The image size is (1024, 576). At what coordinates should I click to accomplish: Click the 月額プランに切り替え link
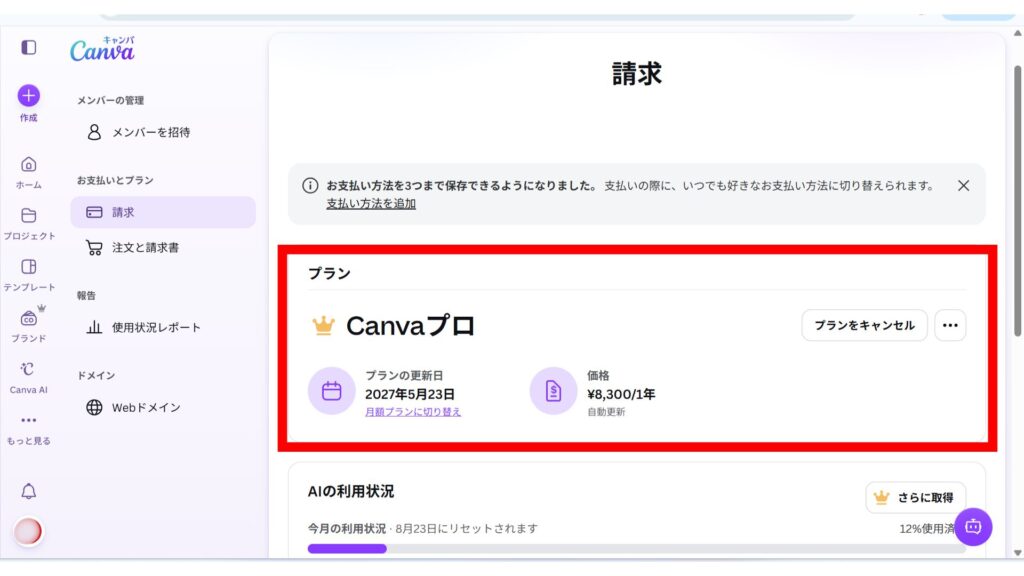pyautogui.click(x=413, y=412)
